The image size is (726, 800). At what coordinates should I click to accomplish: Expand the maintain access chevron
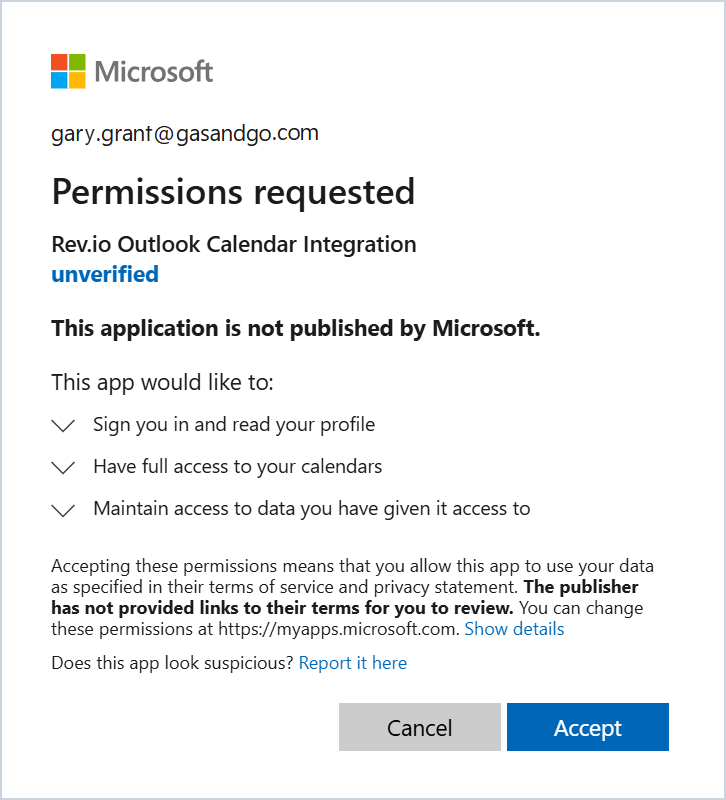pos(63,510)
